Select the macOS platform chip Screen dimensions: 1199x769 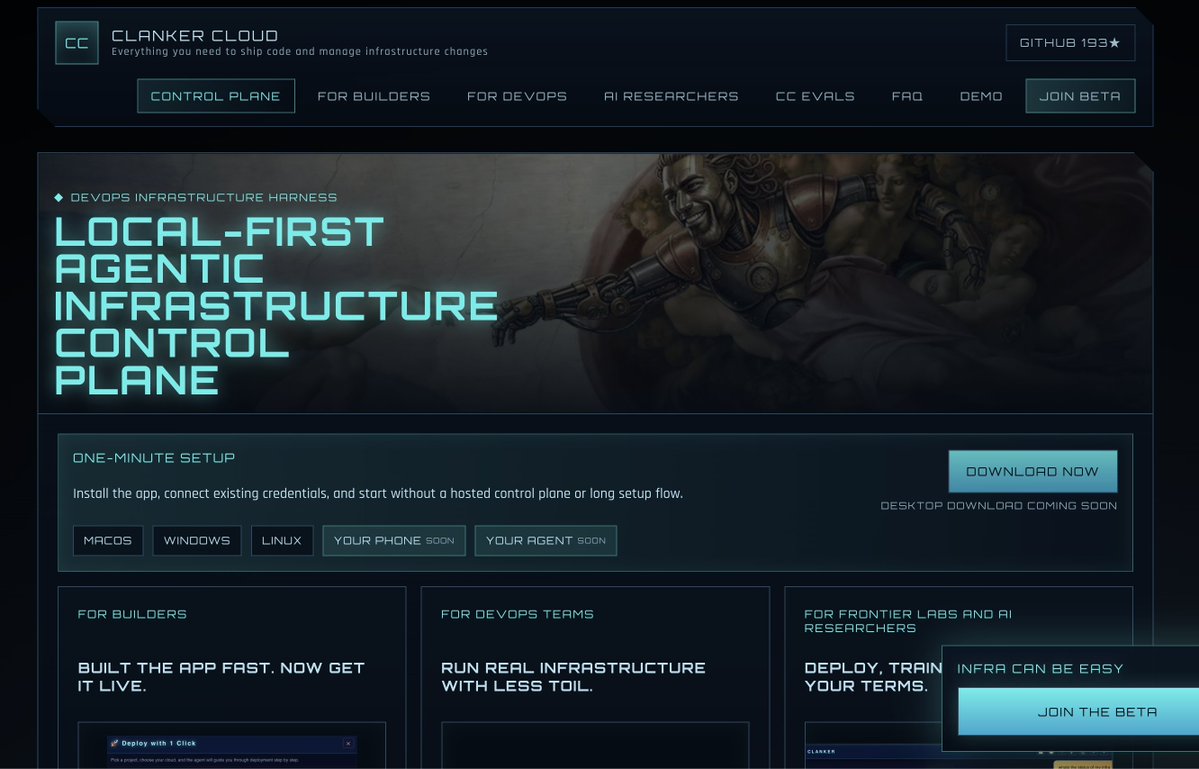pos(108,540)
